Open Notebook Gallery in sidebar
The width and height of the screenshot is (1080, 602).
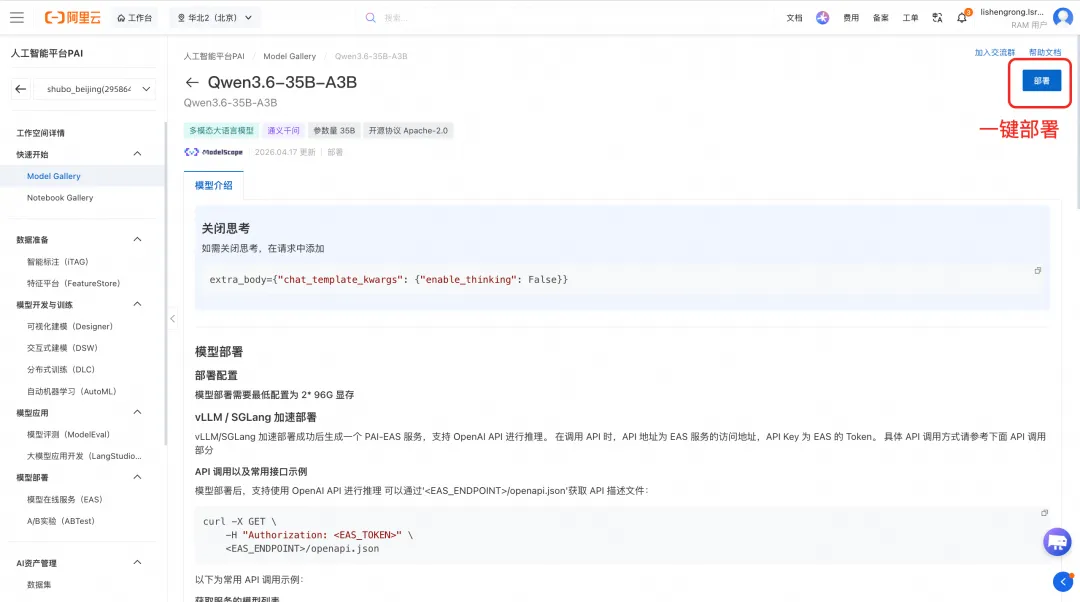(60, 198)
